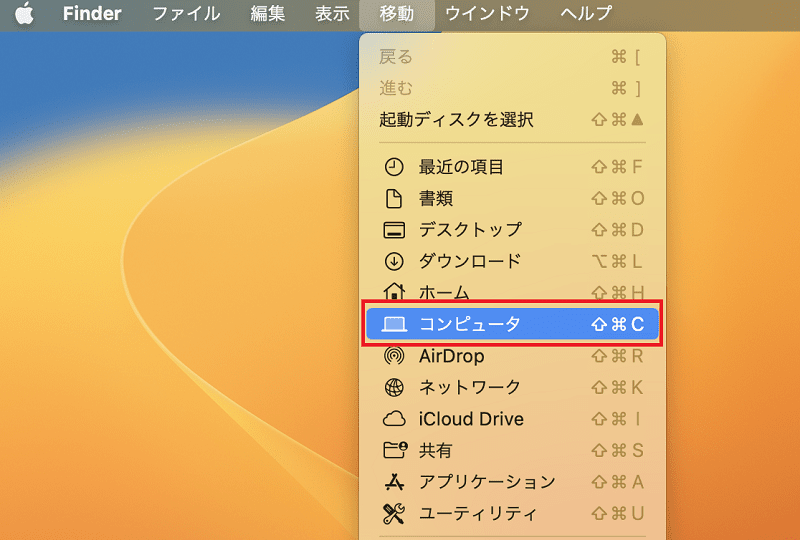Image resolution: width=800 pixels, height=540 pixels.
Task: Click the shared folder icon for 共有
Action: 395,450
